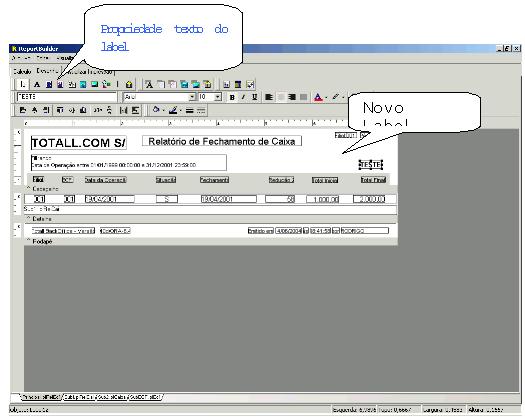Select the TOTALL.COM S/ title label
525x419 pixels.
click(x=79, y=143)
